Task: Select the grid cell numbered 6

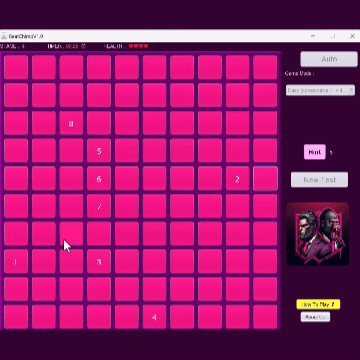Action: click(x=99, y=178)
